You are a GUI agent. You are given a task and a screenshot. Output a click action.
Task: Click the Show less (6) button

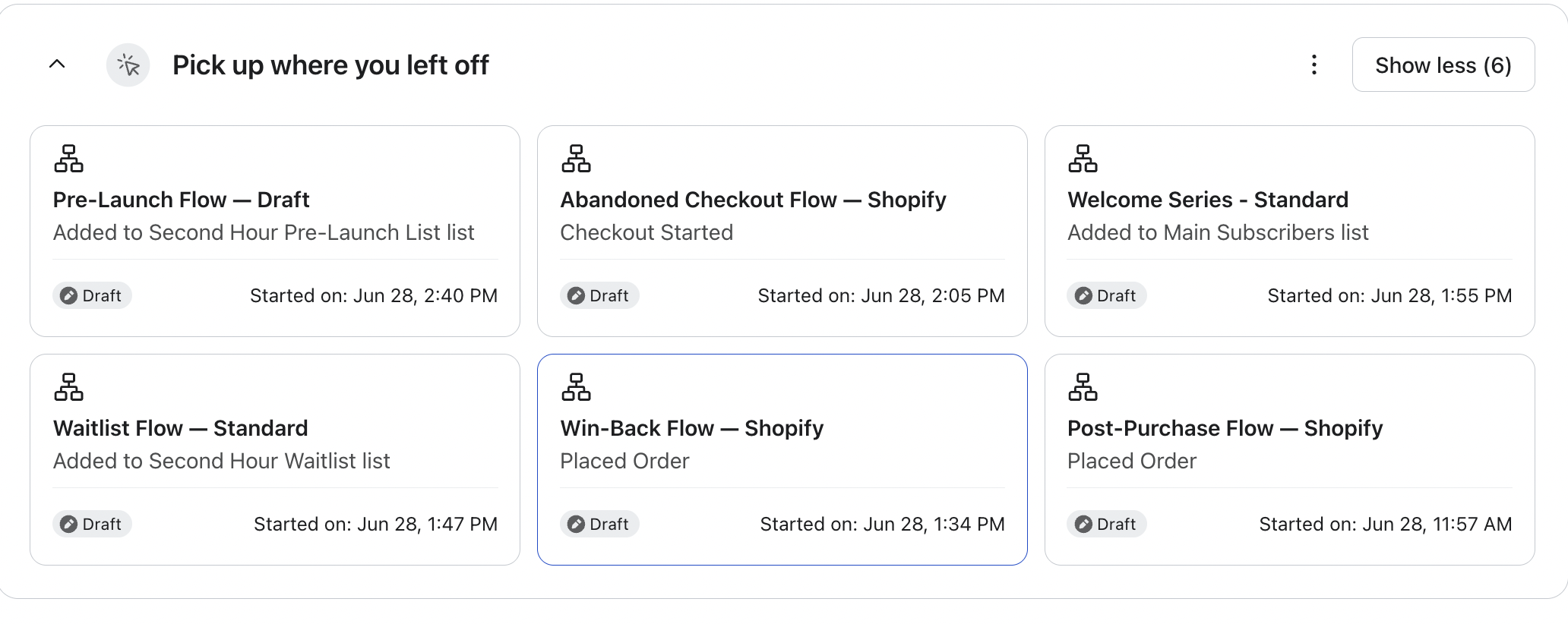1443,65
